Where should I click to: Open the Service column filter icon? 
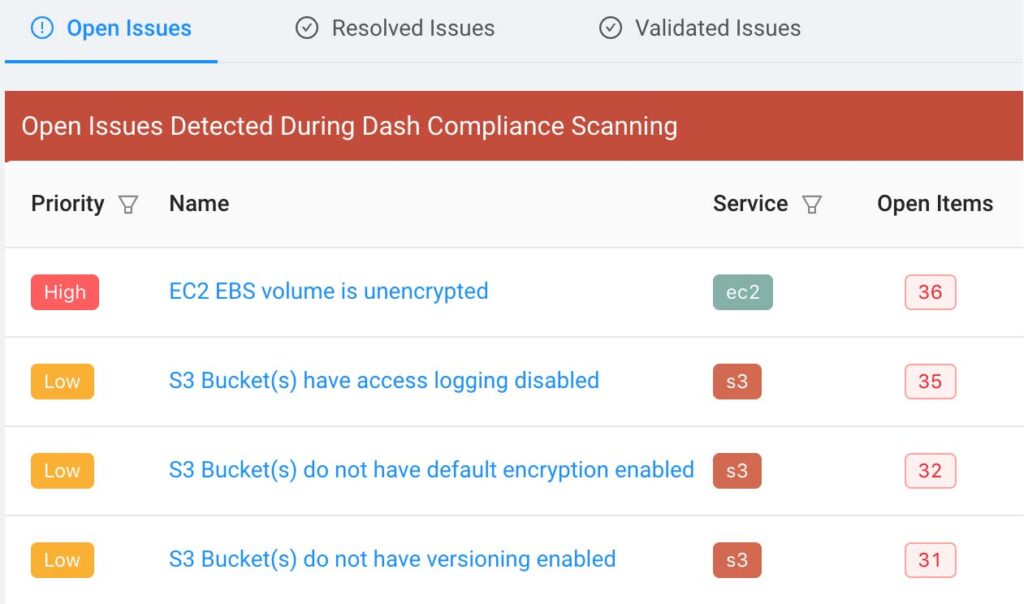(812, 204)
